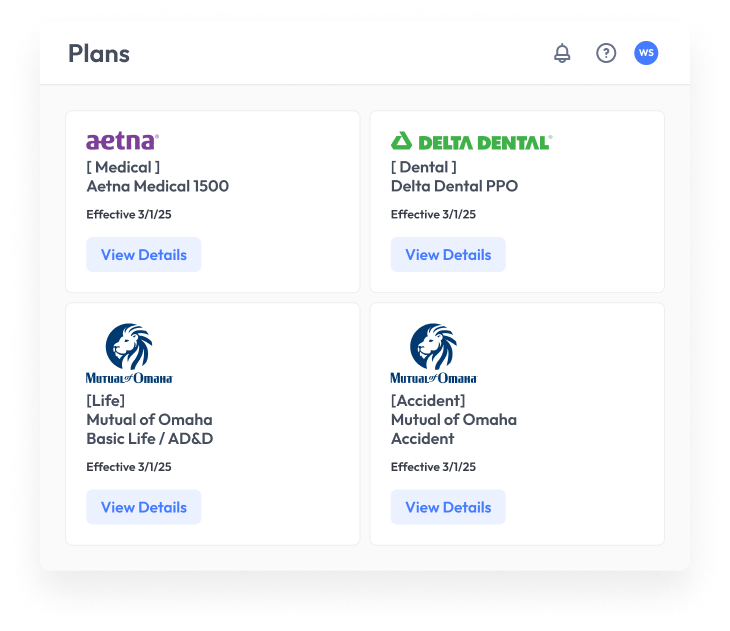View Details for Delta Dental PPO
730x631 pixels.
tap(447, 254)
